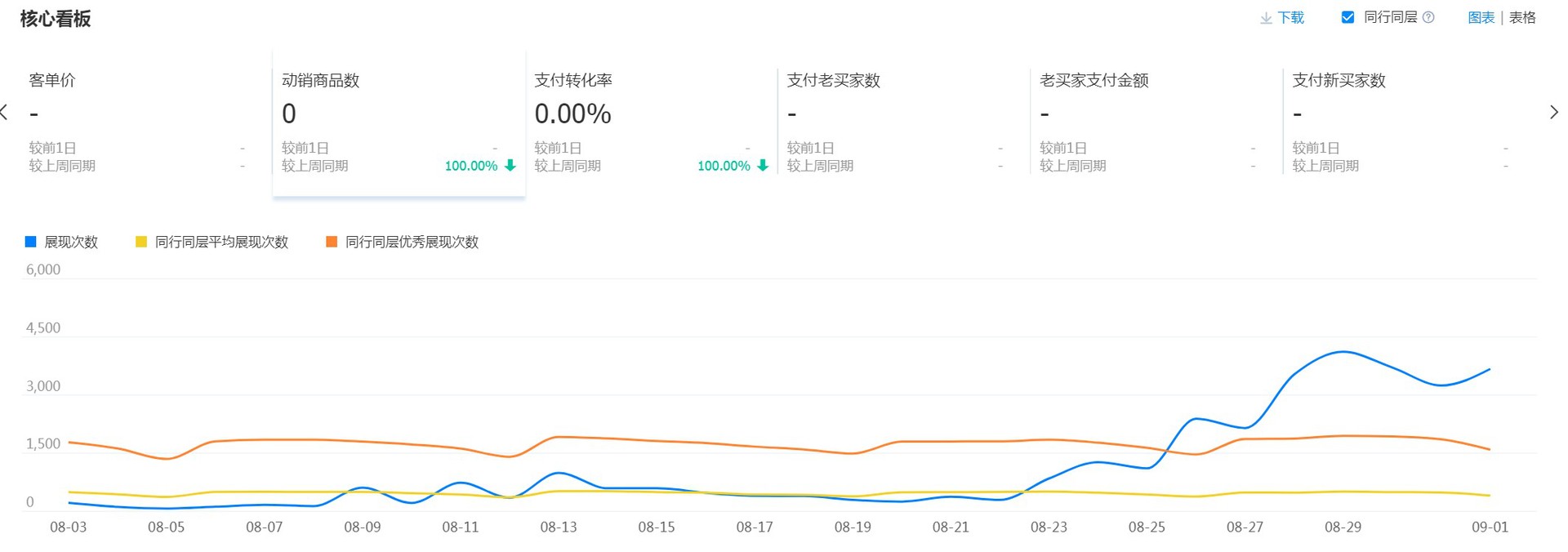1568x552 pixels.
Task: Toggle the 同行同层 checkbox
Action: (x=1348, y=17)
